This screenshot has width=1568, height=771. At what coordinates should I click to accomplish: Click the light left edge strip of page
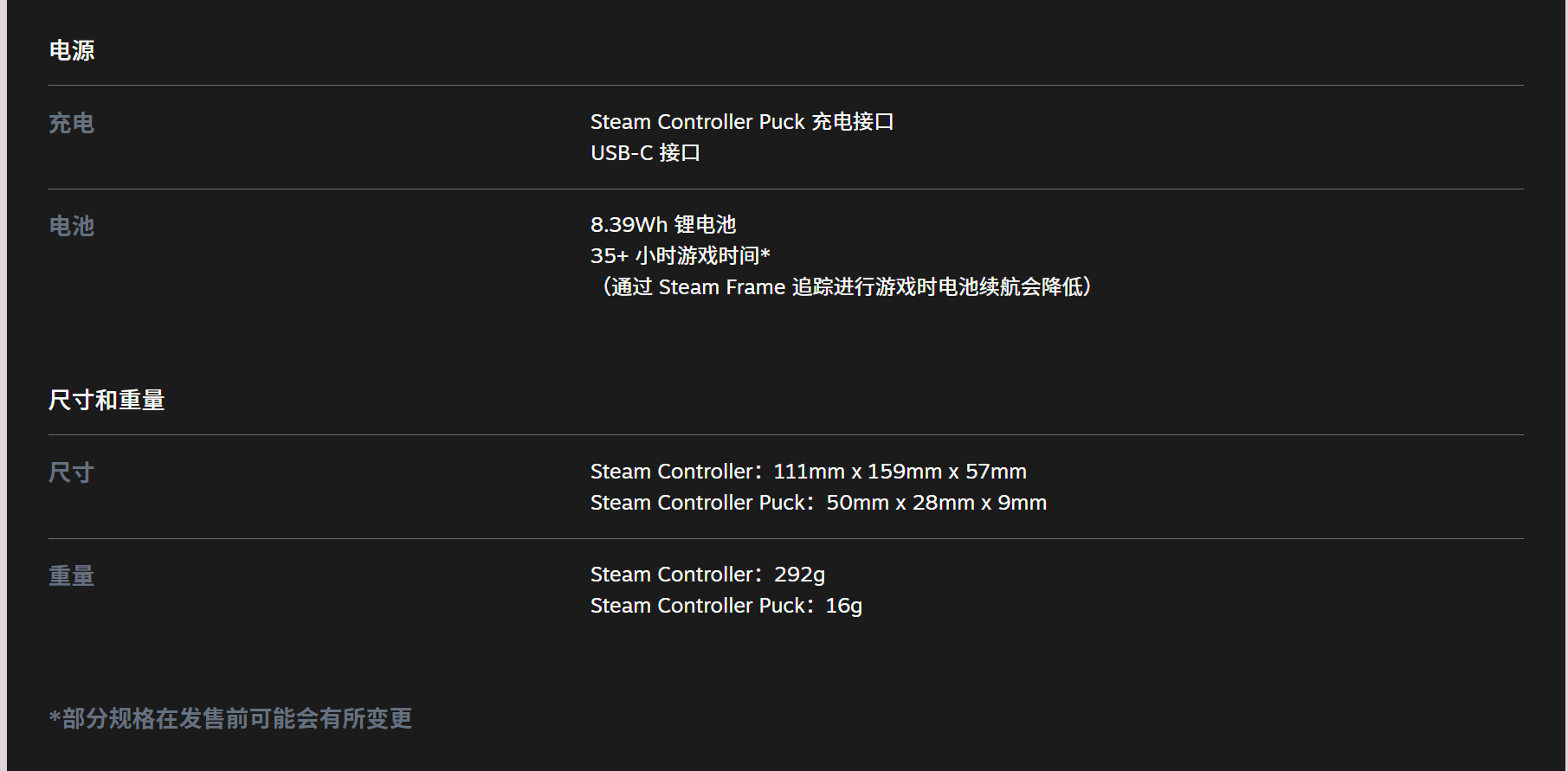(3, 385)
